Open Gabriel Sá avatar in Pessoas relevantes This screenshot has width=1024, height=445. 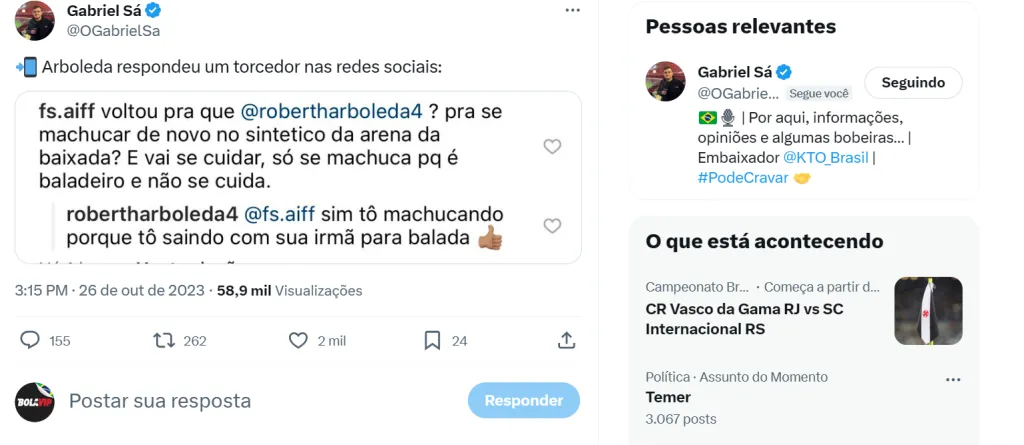[666, 82]
